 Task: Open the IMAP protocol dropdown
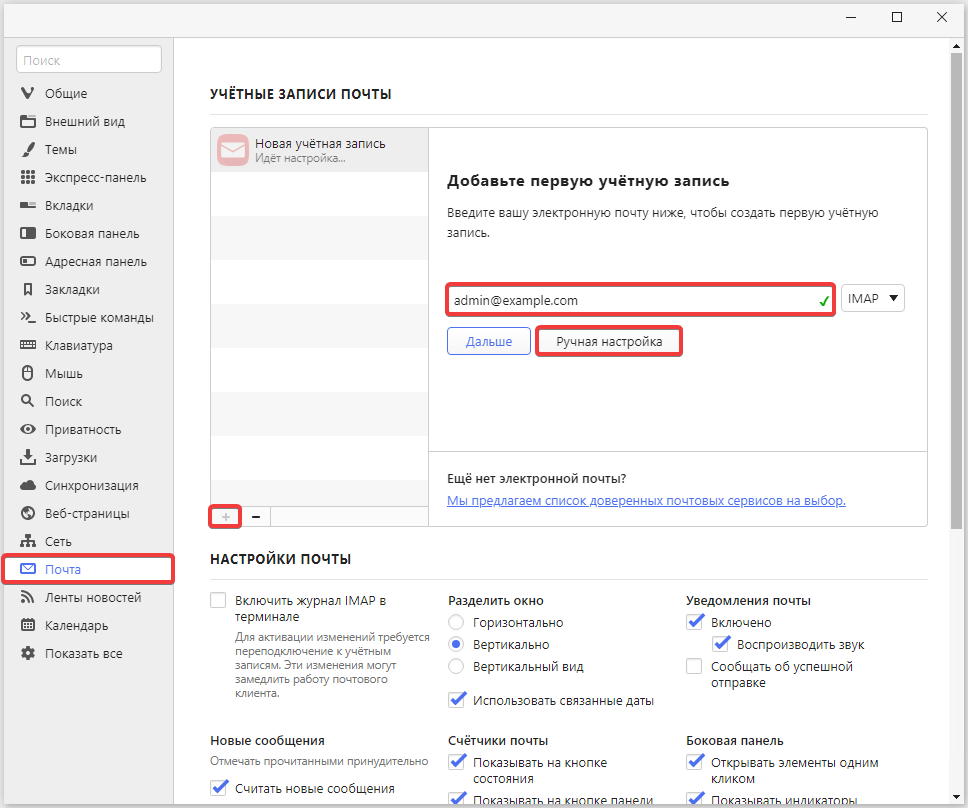(x=873, y=298)
